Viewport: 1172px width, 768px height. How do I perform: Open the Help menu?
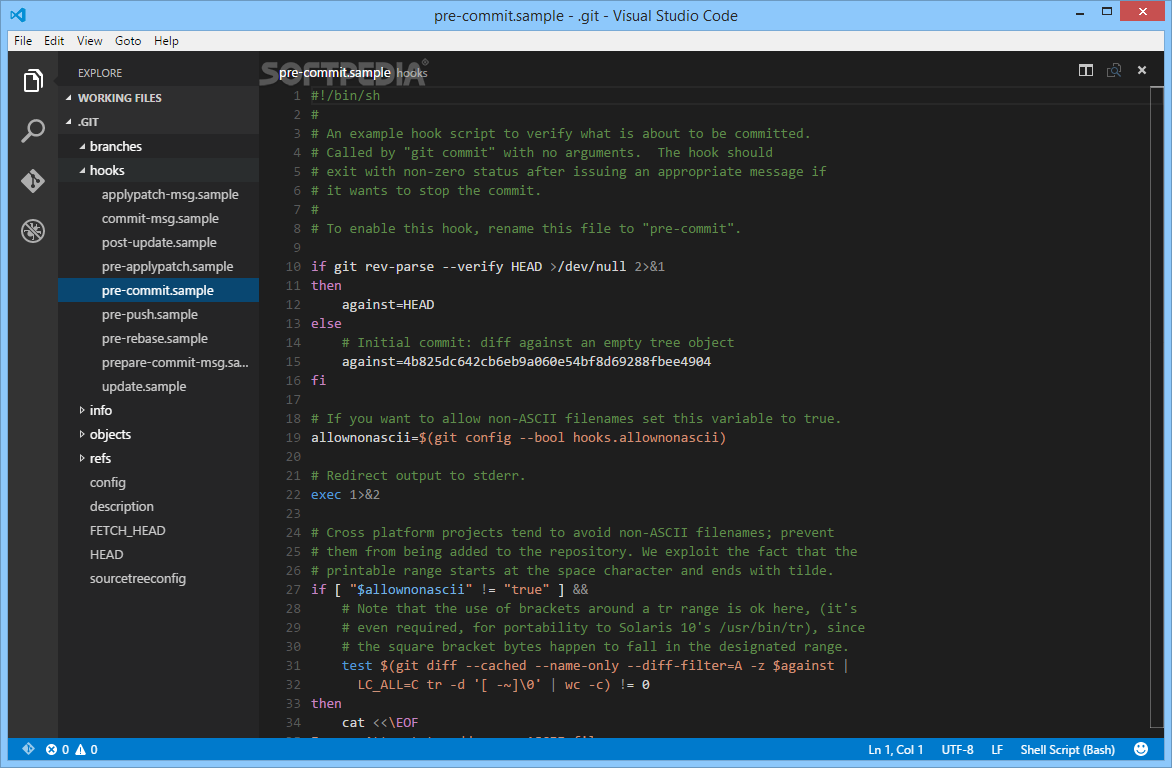(x=166, y=40)
